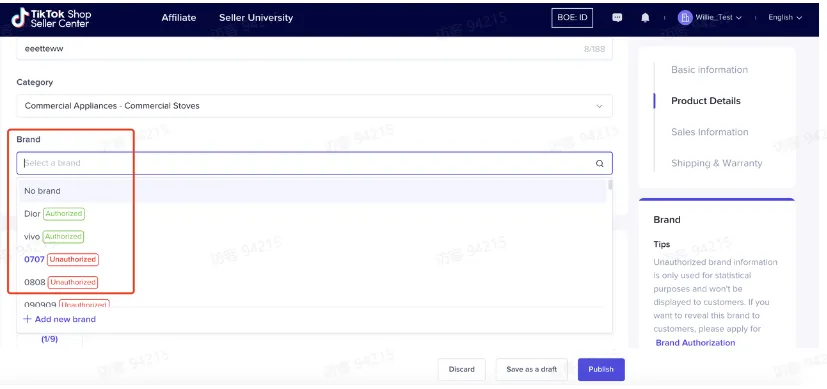Choose the vivo brand option
827x389 pixels.
[312, 237]
